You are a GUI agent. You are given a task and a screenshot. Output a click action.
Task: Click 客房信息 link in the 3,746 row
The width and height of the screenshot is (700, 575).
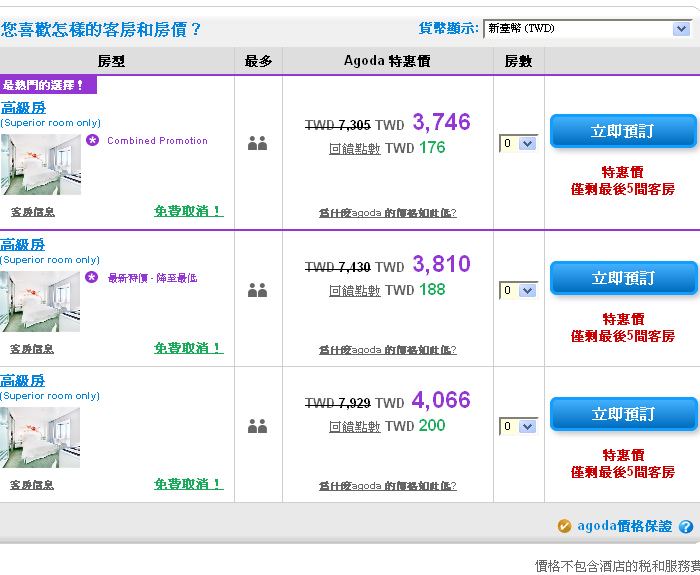click(33, 212)
